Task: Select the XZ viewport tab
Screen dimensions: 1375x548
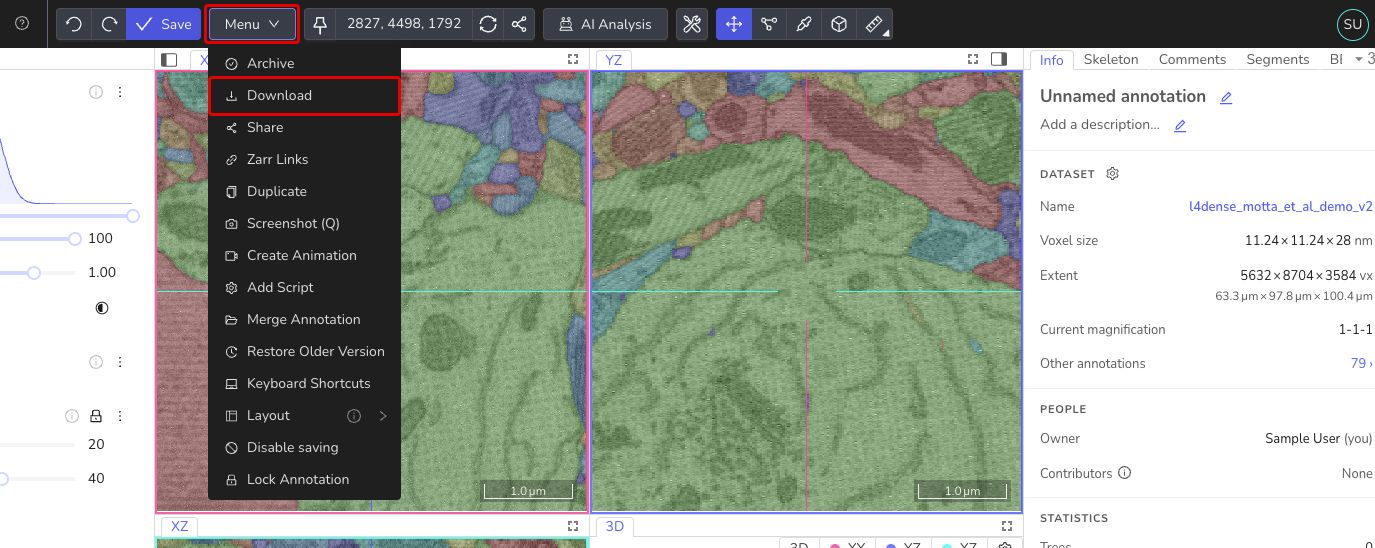Action: click(179, 526)
